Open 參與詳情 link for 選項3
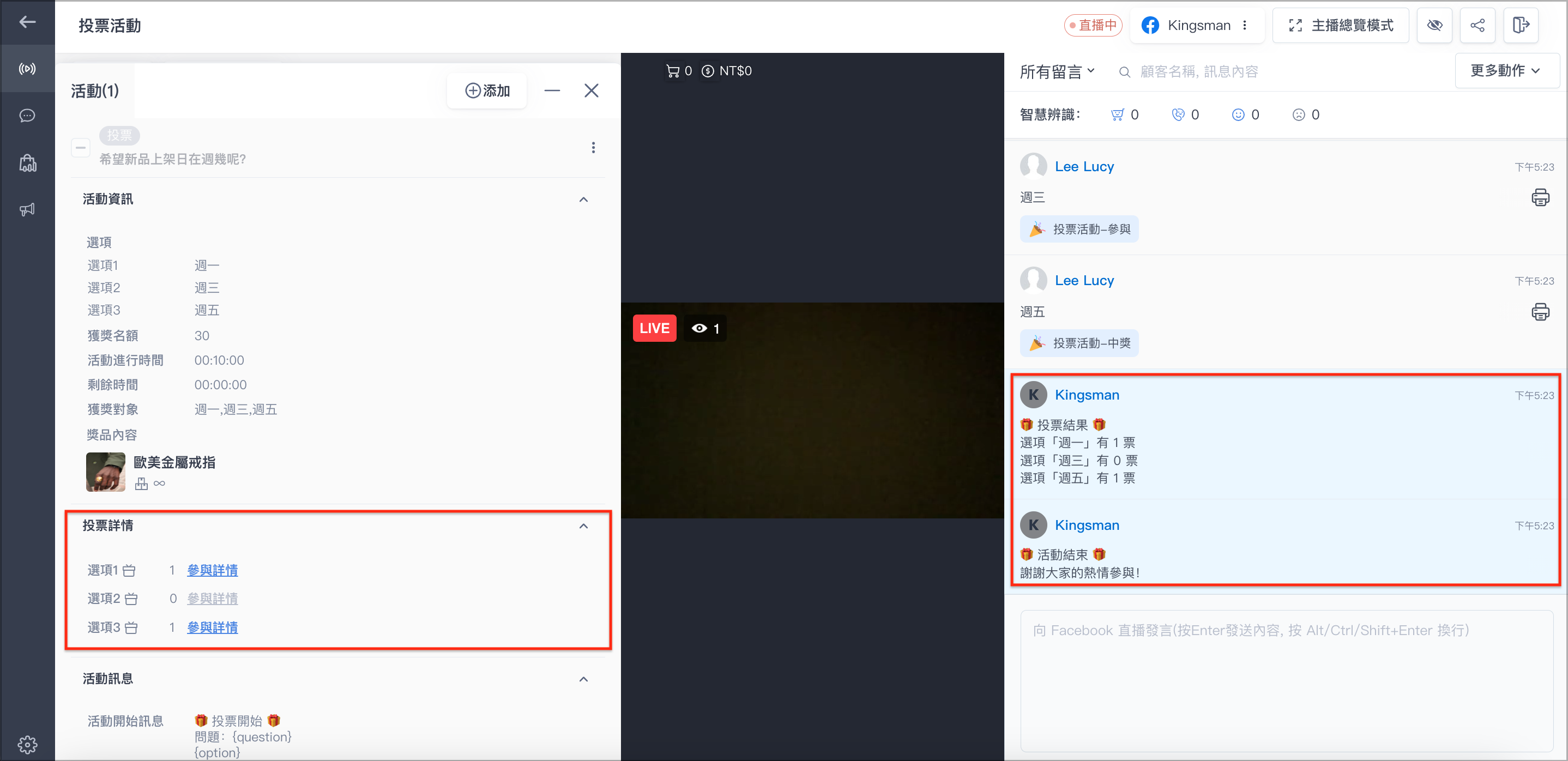 pos(213,629)
